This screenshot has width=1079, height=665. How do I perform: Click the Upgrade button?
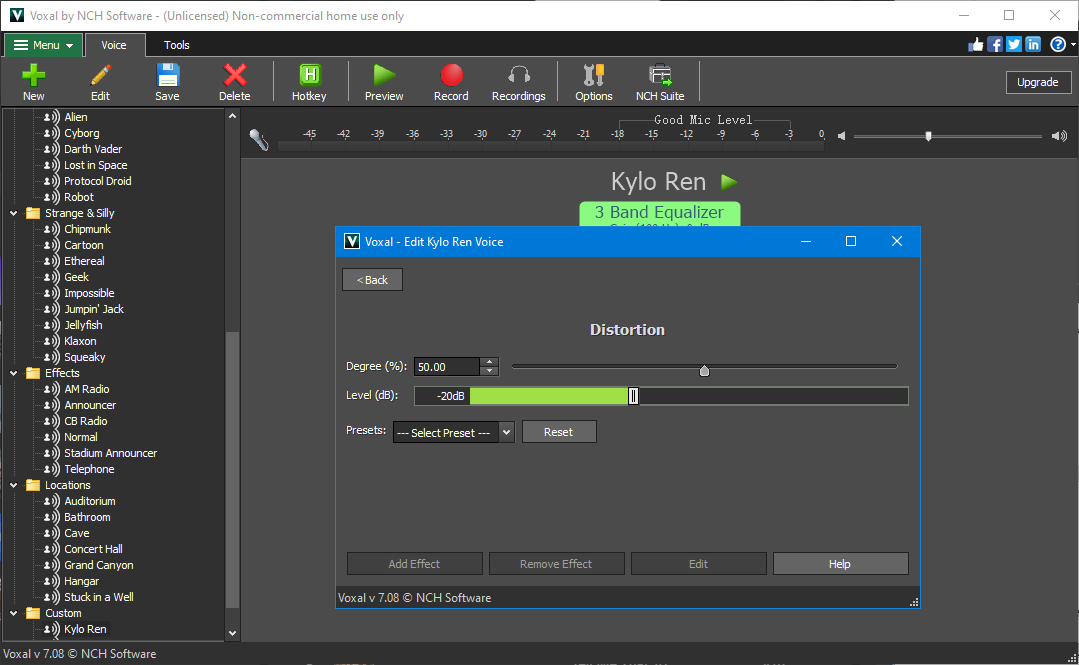coord(1038,82)
